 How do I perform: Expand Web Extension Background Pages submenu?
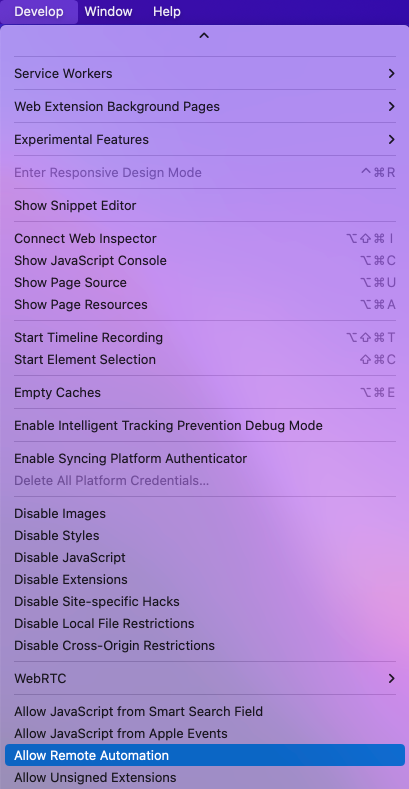[x=205, y=107]
